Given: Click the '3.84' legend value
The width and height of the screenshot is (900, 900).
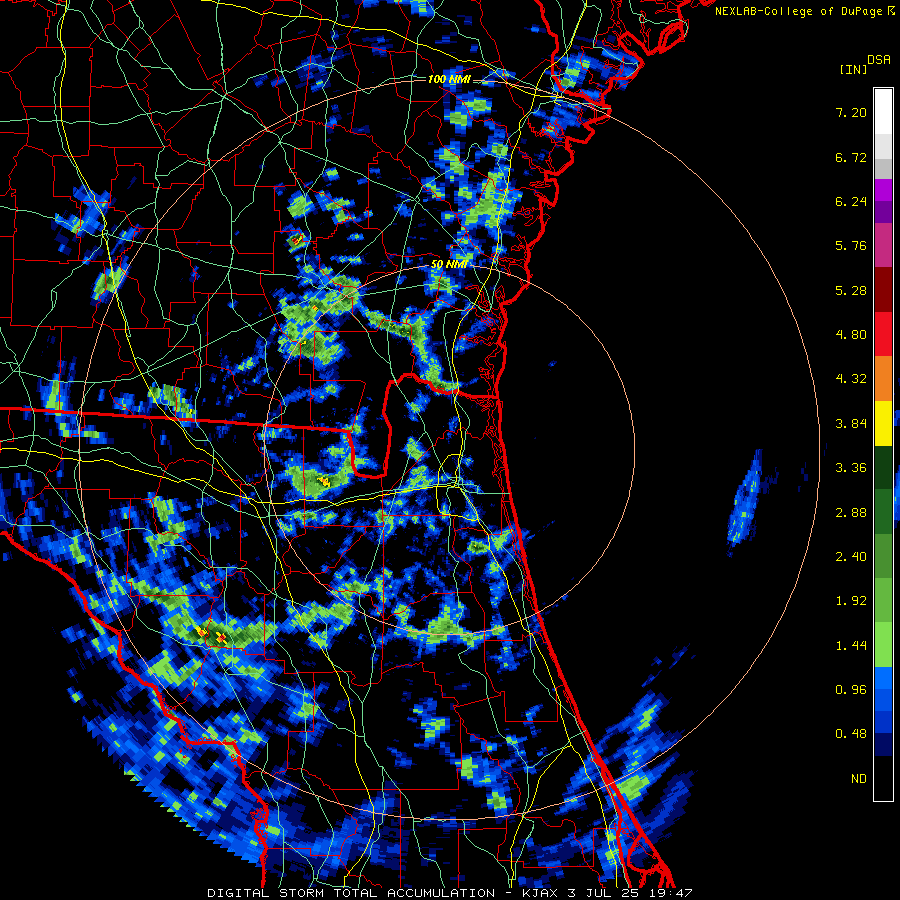Looking at the screenshot, I should (851, 424).
